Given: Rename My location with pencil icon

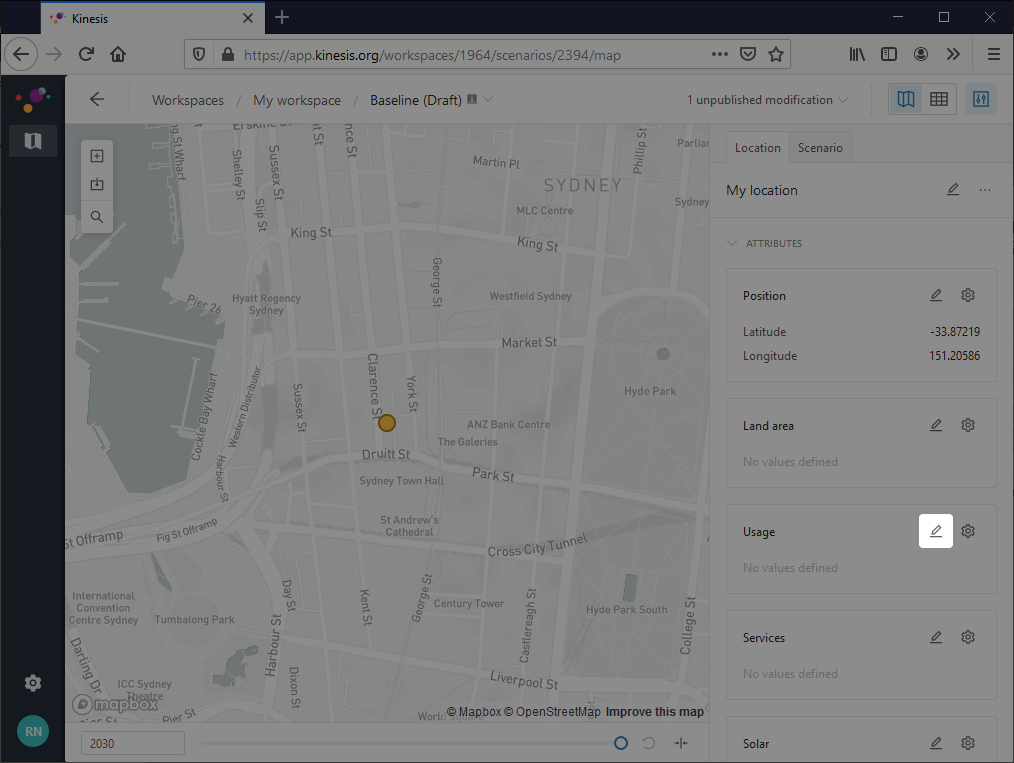Looking at the screenshot, I should click(x=953, y=189).
